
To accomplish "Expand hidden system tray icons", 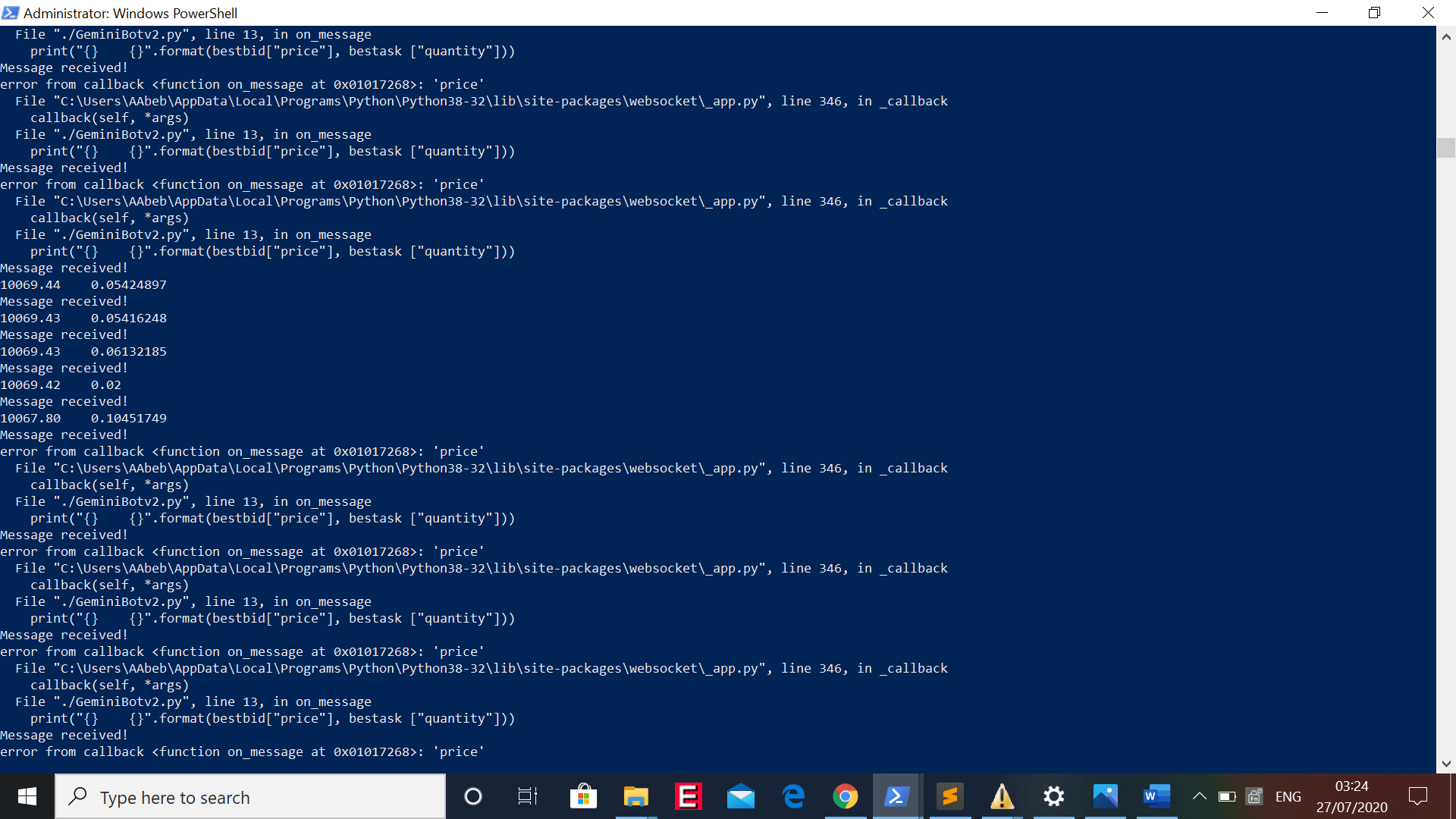I will coord(1200,796).
